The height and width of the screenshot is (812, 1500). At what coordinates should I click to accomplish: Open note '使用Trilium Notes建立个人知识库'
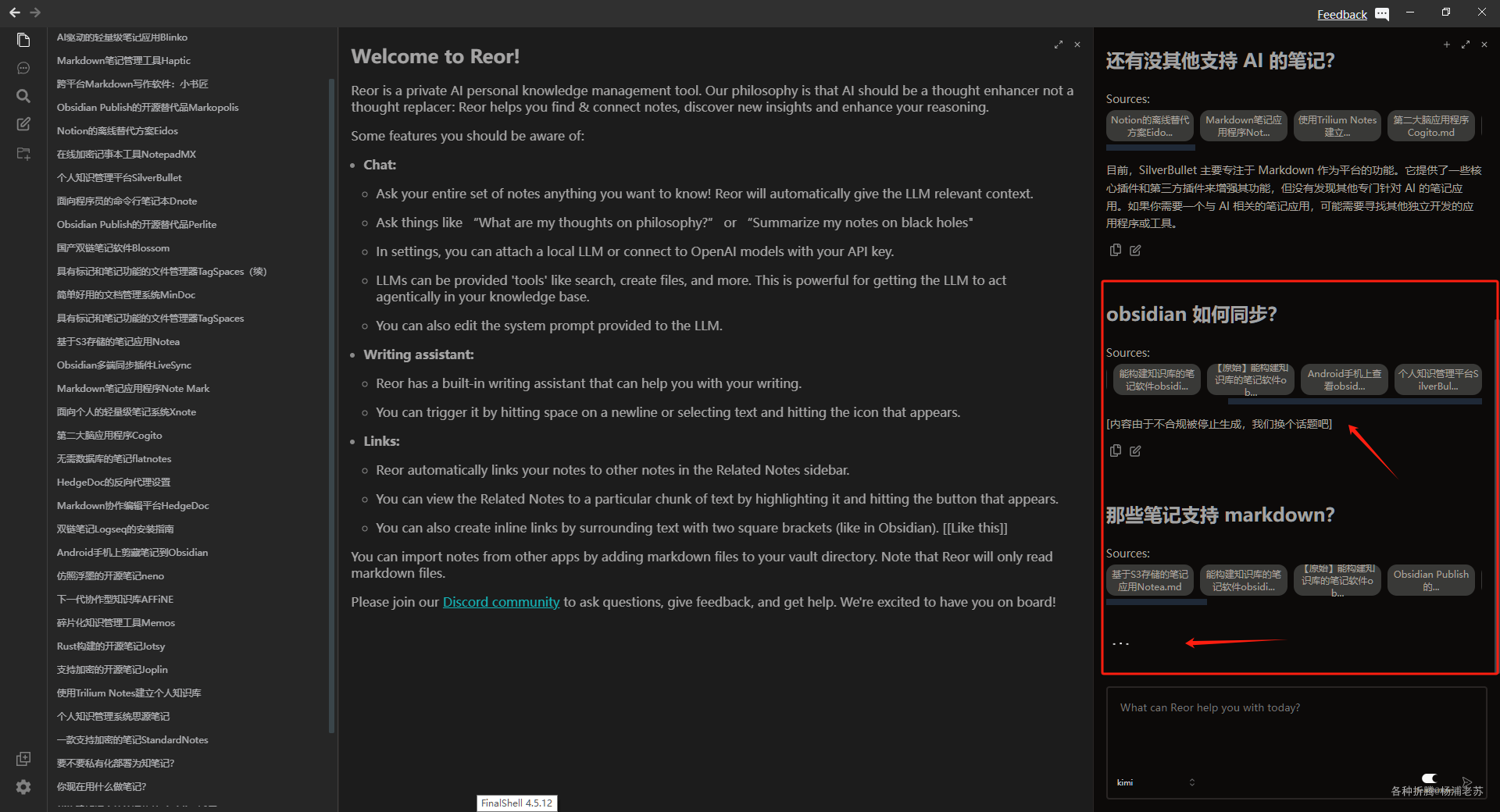coord(129,693)
